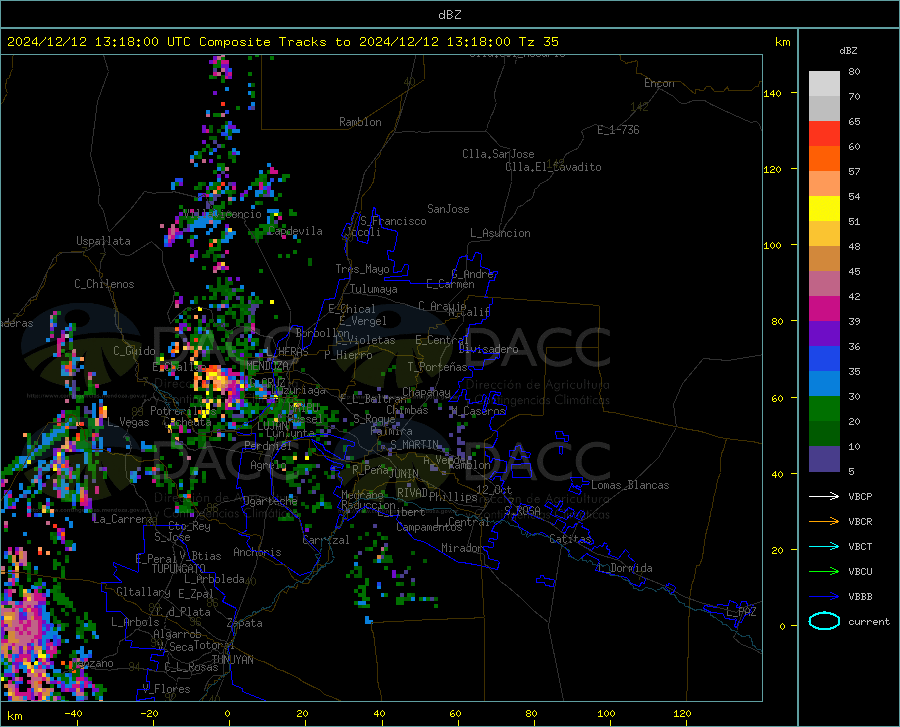Click the 'current' legend label
The height and width of the screenshot is (727, 900).
click(869, 621)
